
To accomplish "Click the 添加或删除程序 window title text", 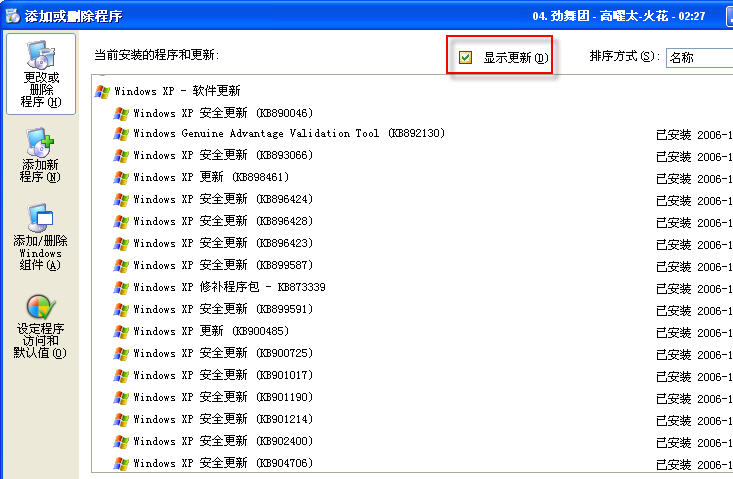I will coord(73,16).
